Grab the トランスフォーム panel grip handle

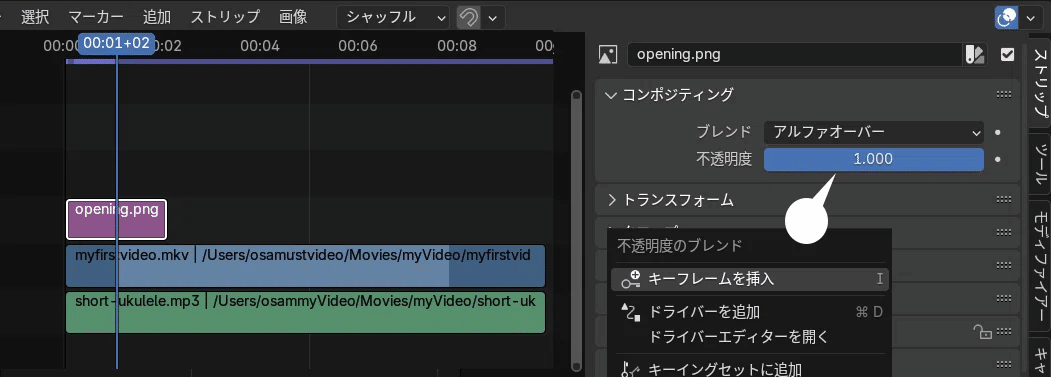[1004, 199]
